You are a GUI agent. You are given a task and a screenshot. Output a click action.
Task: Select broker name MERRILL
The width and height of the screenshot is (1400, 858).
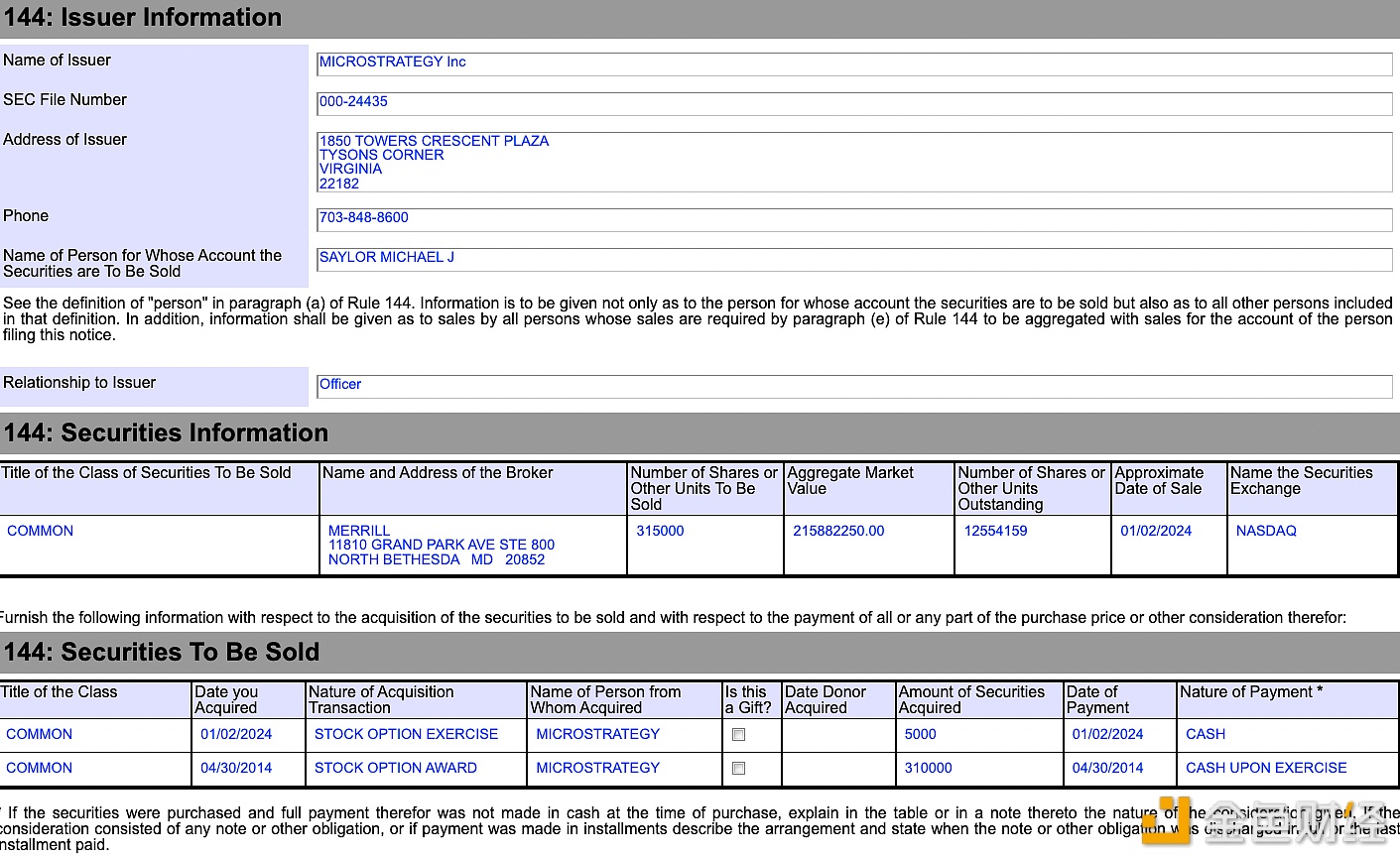click(359, 531)
